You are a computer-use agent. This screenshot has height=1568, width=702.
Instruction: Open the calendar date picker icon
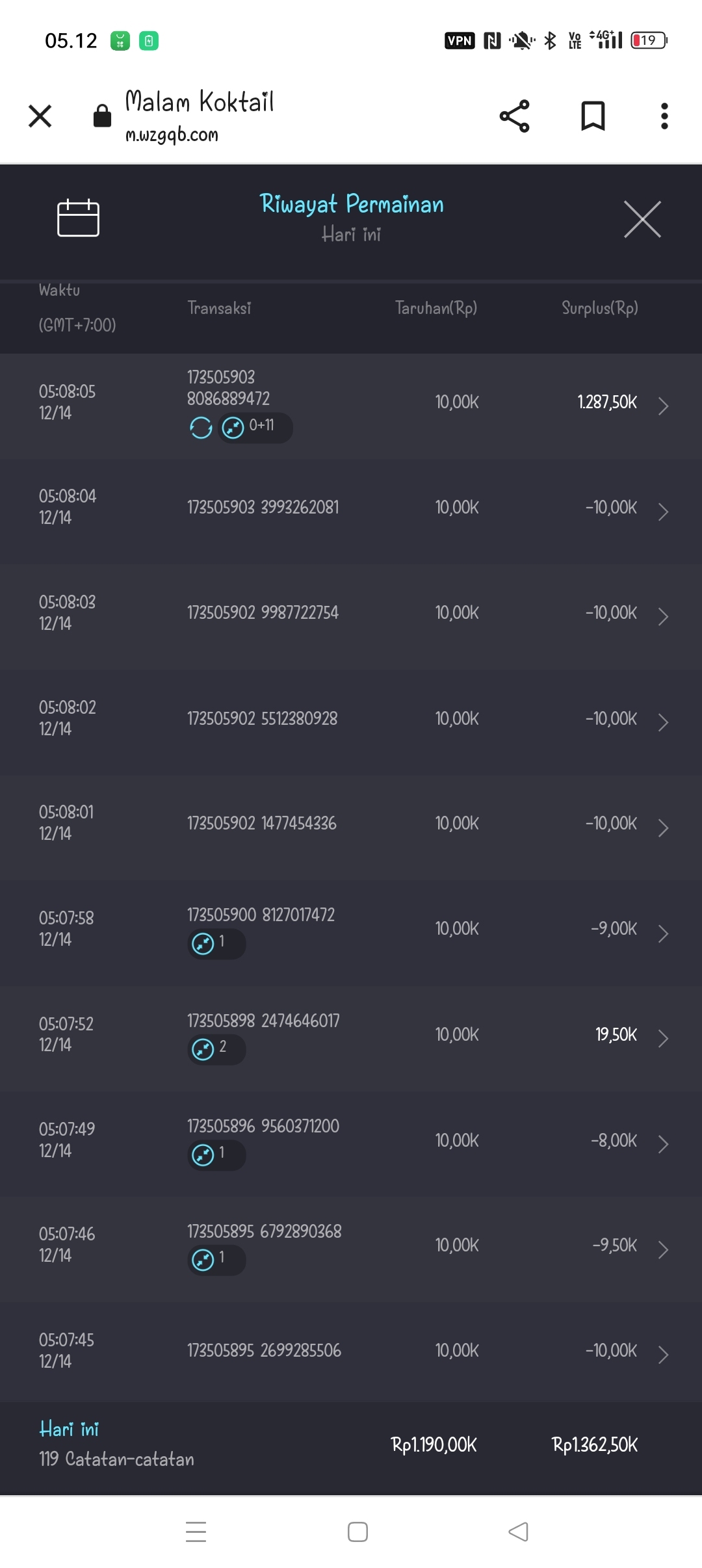click(78, 218)
